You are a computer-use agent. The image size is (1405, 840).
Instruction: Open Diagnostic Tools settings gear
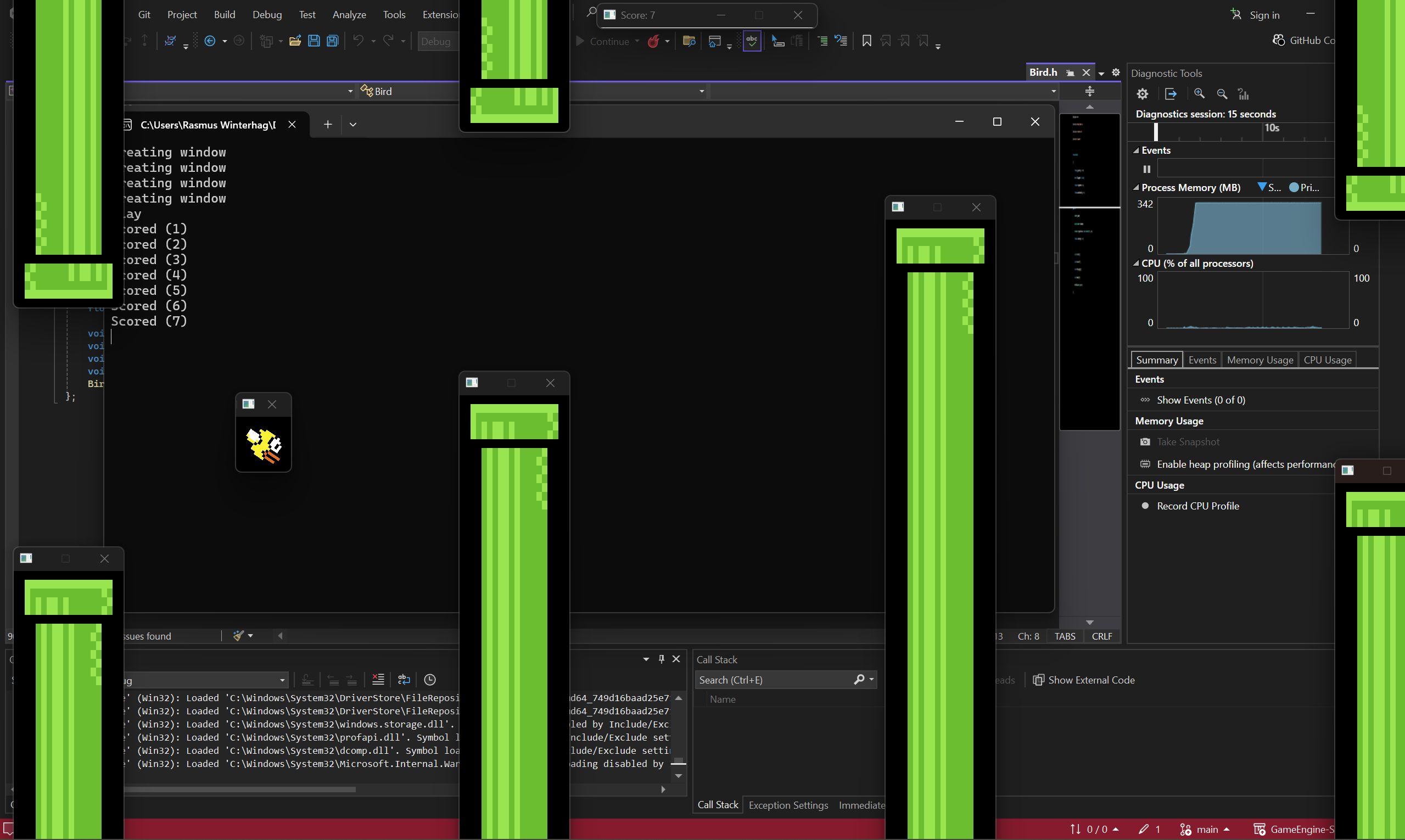1143,94
